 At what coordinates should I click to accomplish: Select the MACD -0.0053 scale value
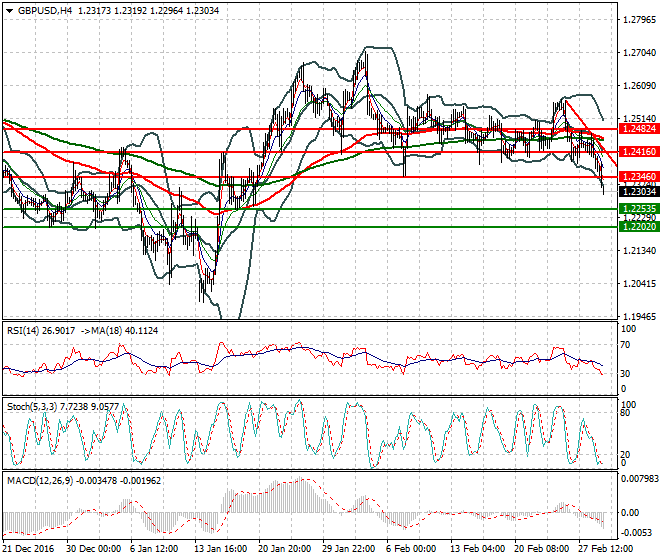point(636,533)
